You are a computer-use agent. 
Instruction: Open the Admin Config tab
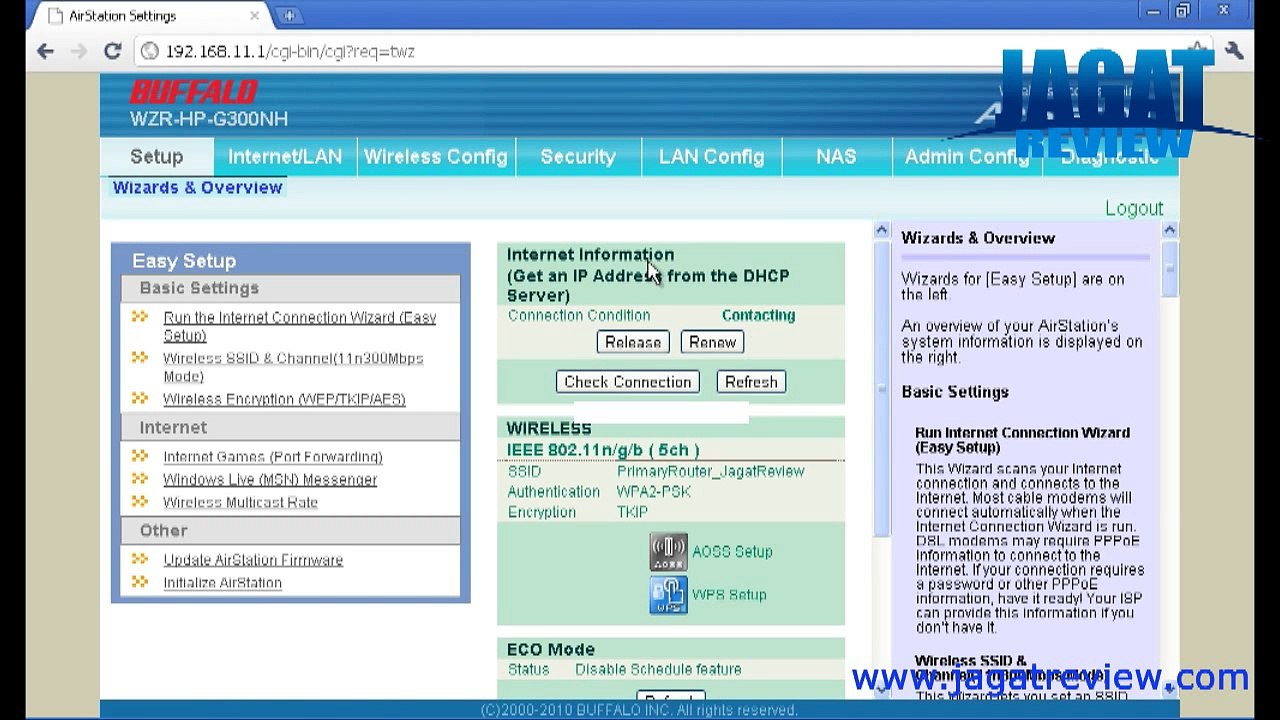tap(966, 157)
